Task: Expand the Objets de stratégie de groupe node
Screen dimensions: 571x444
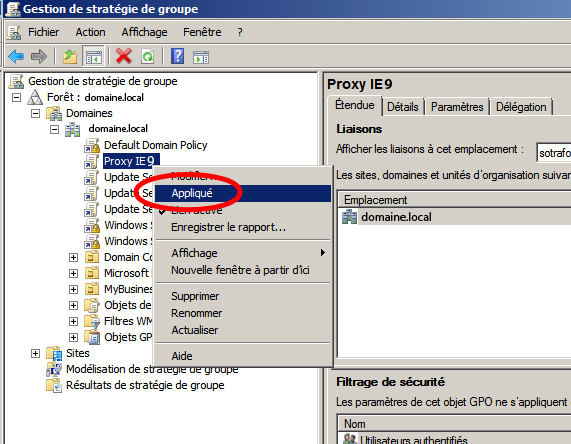Action: [x=73, y=306]
